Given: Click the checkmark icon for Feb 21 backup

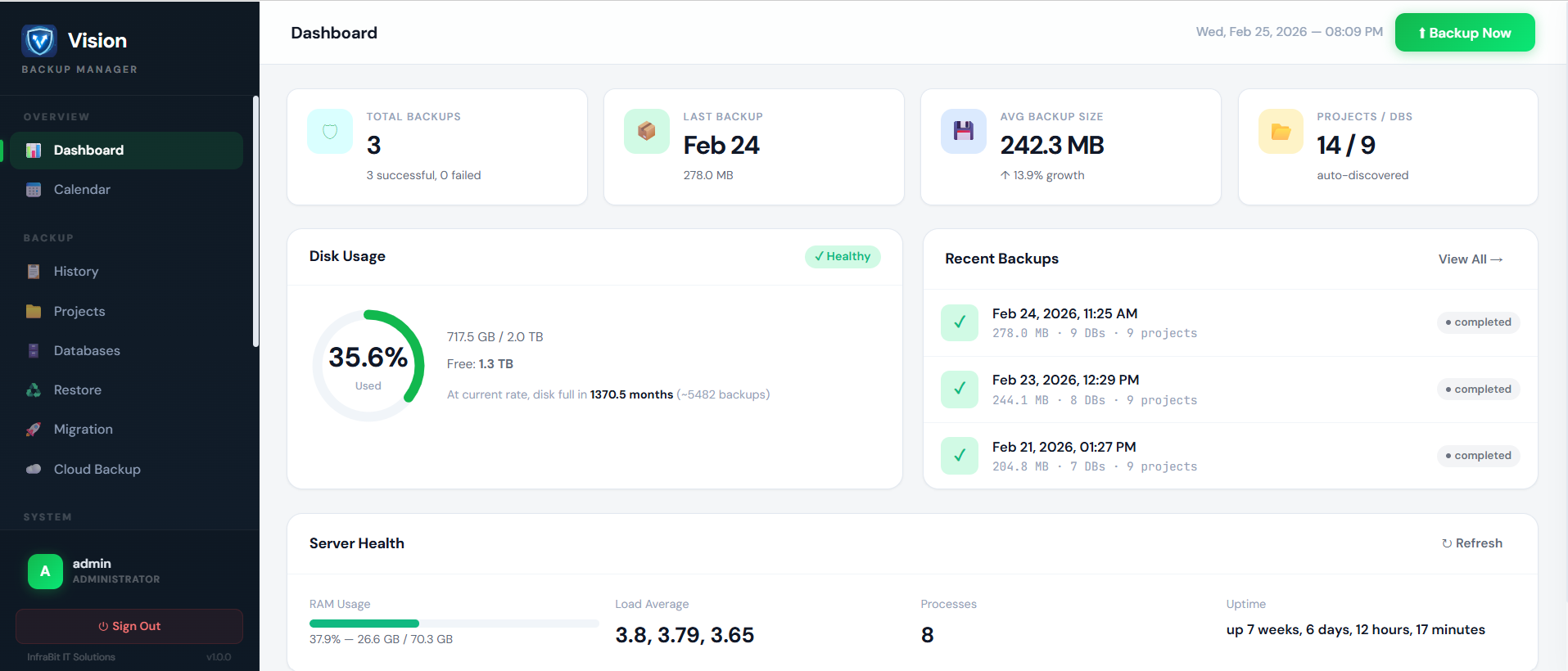Looking at the screenshot, I should [960, 456].
